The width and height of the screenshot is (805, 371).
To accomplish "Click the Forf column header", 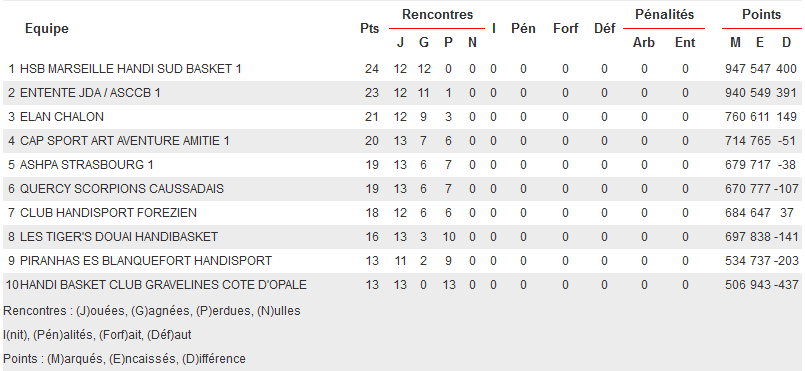I will [x=566, y=29].
